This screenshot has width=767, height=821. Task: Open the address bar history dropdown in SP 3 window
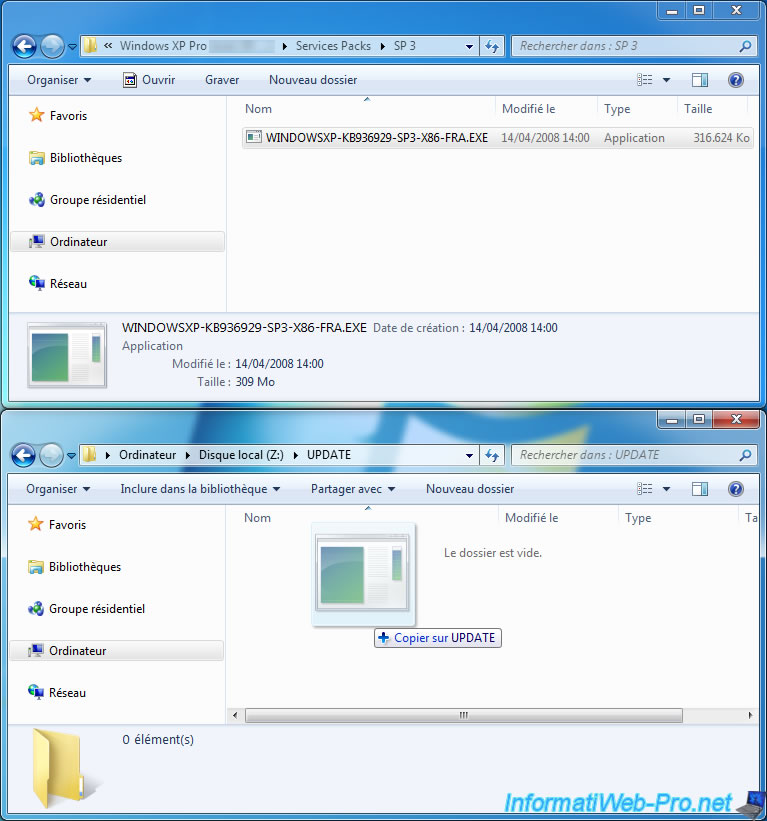click(469, 46)
